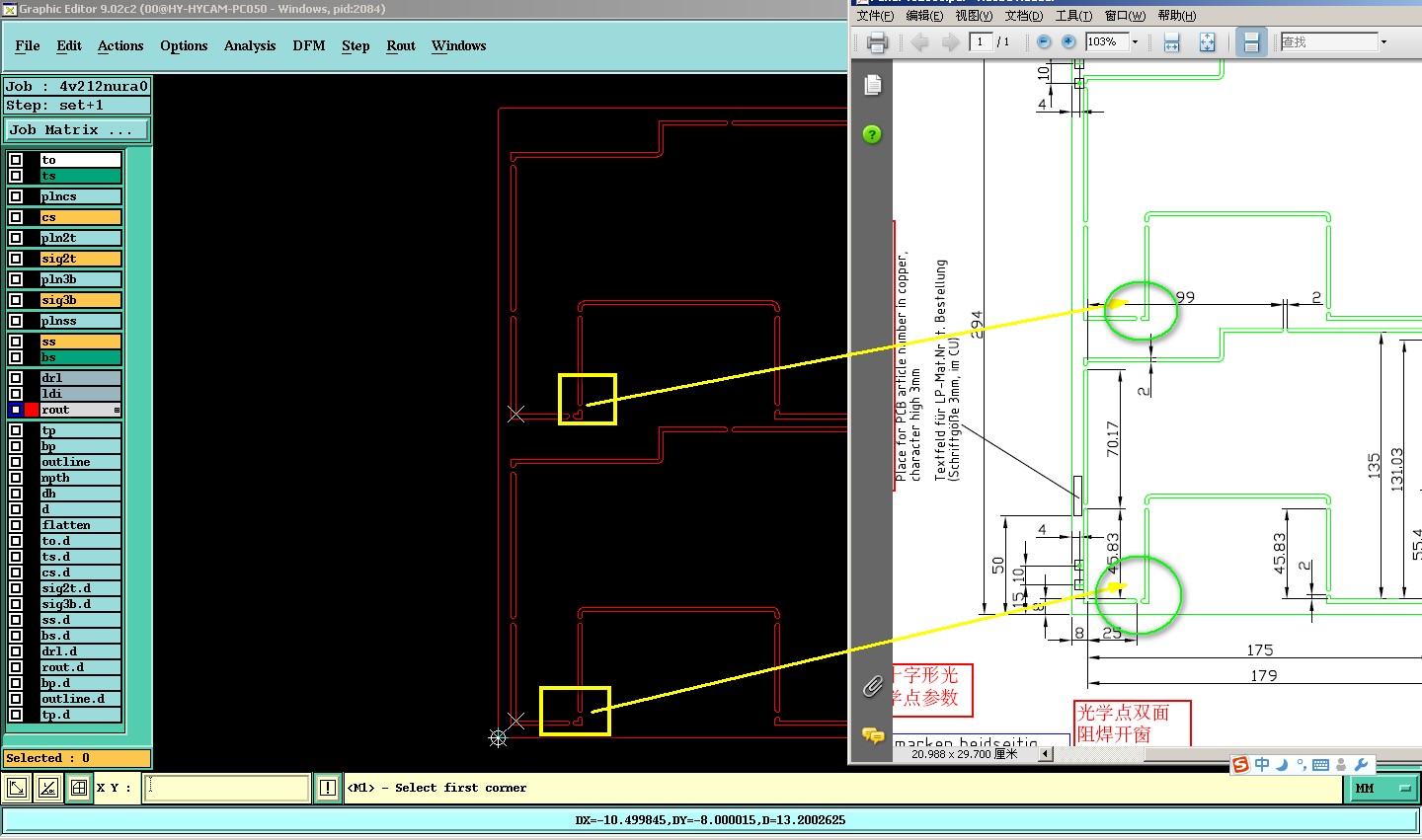Open the 工具(T) menu in PDF reader
The width and height of the screenshot is (1422, 840).
click(1073, 16)
